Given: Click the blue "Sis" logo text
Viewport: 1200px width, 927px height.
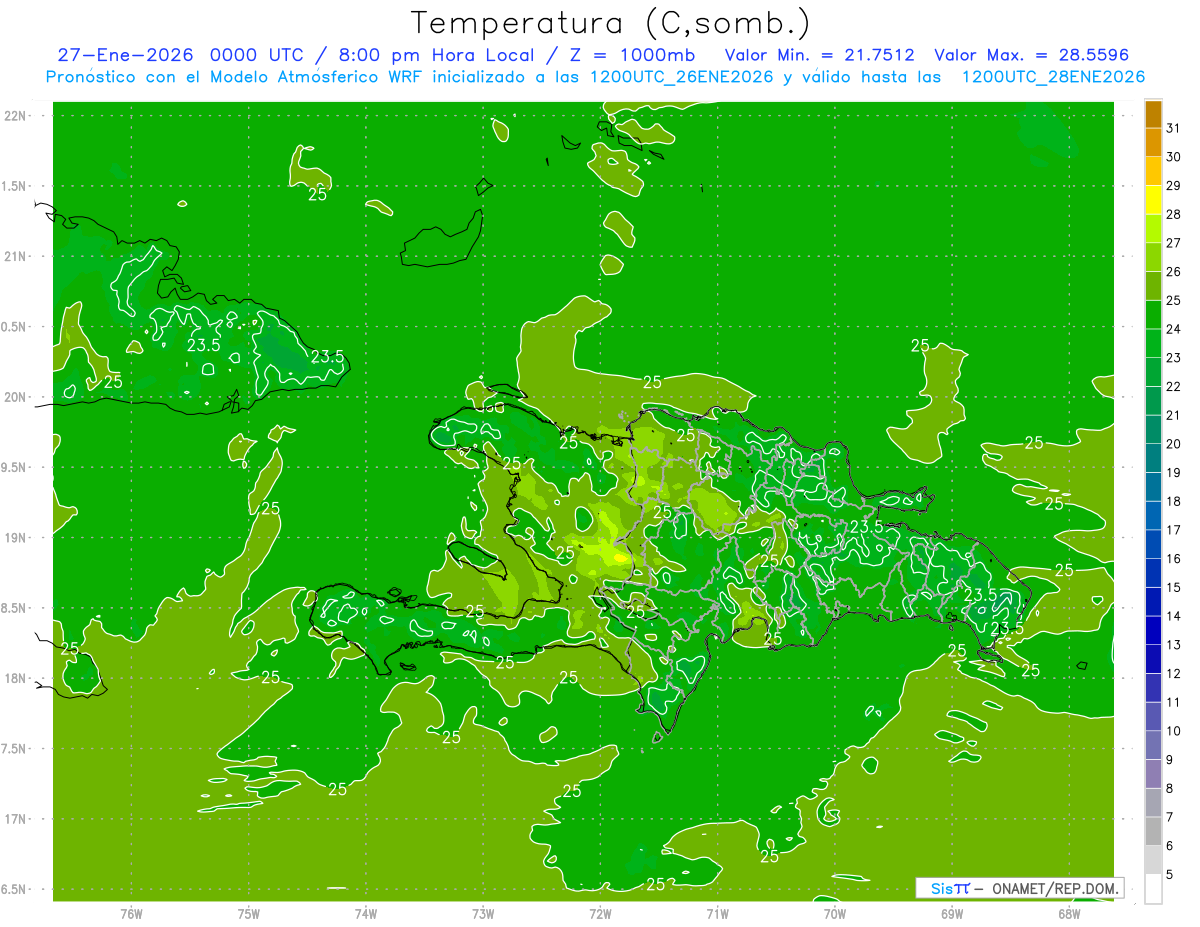Looking at the screenshot, I should [942, 888].
